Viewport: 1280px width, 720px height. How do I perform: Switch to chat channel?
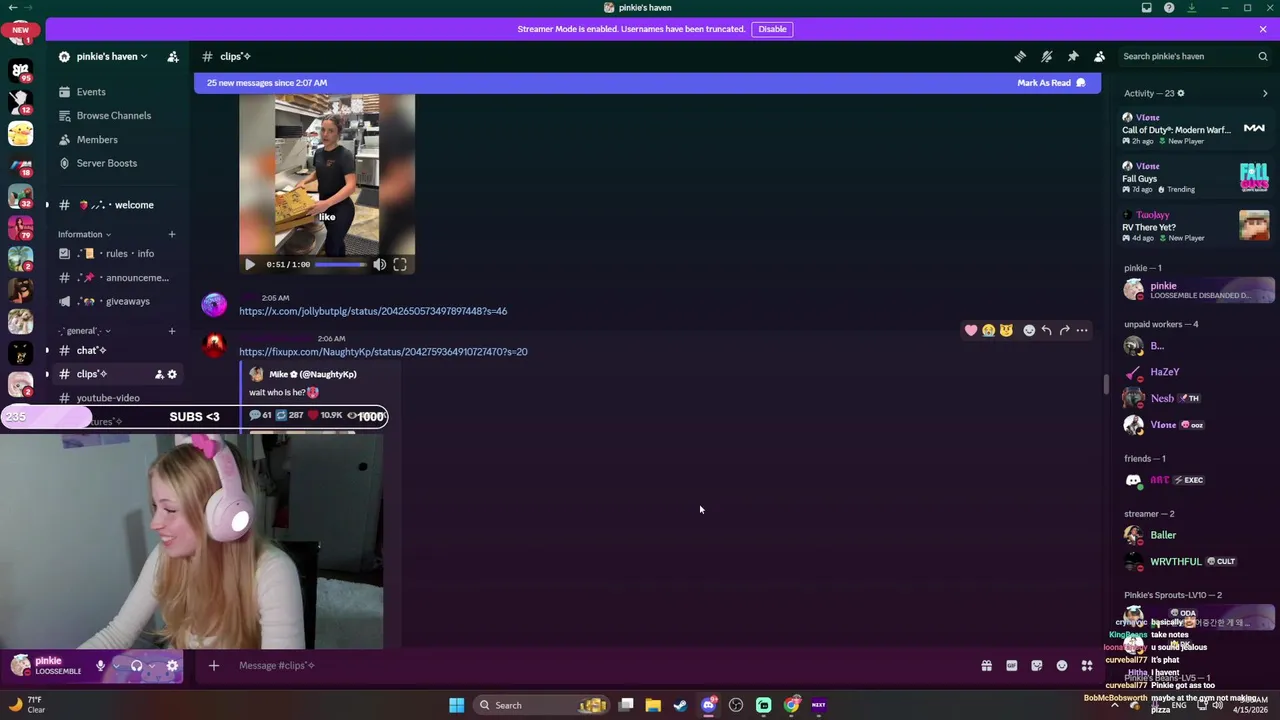[118, 350]
